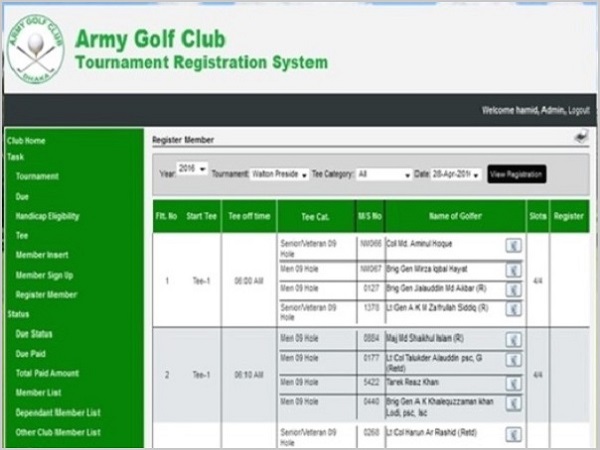
Task: Go to Club Home in sidebar
Action: [x=26, y=141]
